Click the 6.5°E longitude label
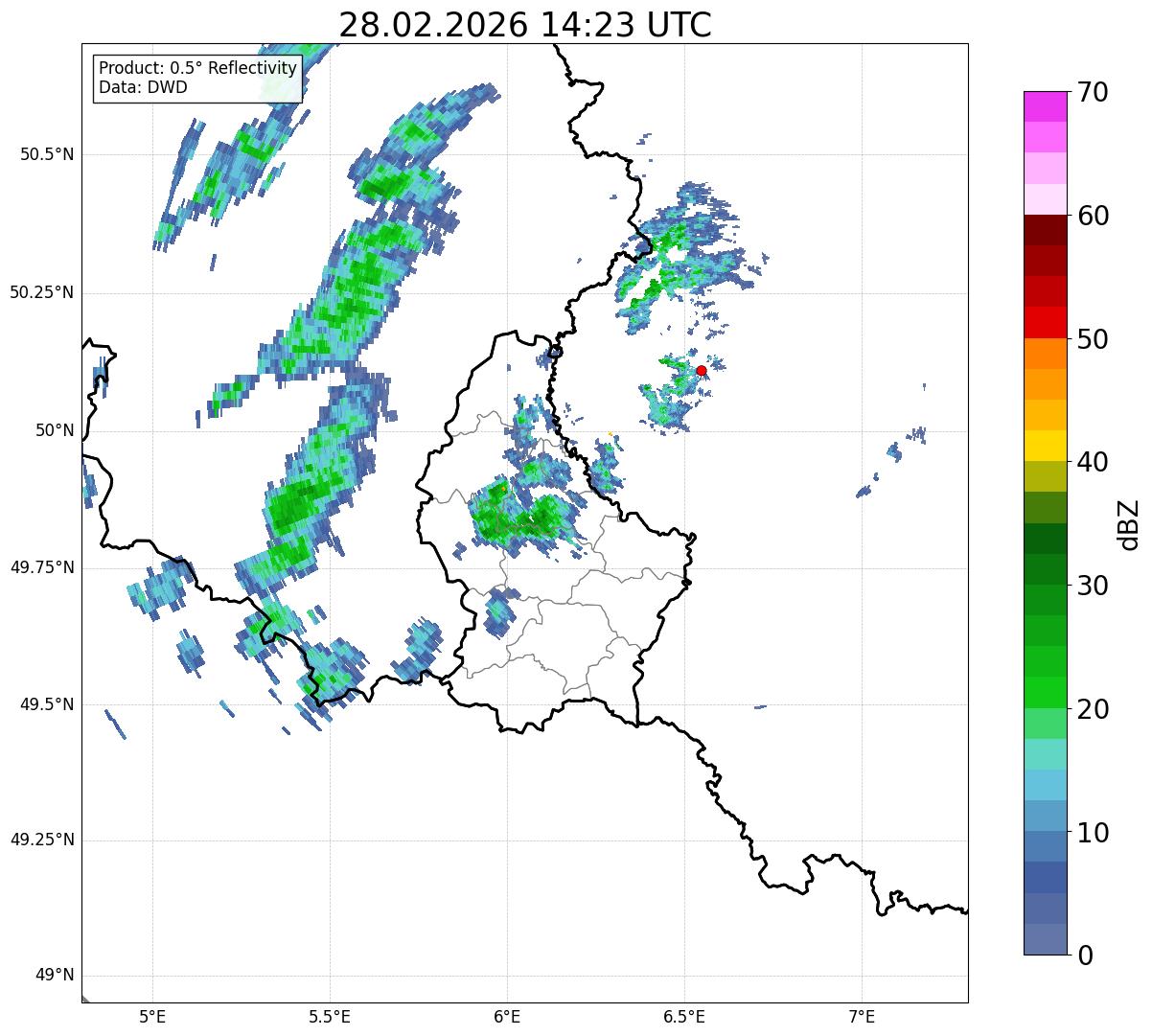The image size is (1152, 1036). tap(684, 1016)
